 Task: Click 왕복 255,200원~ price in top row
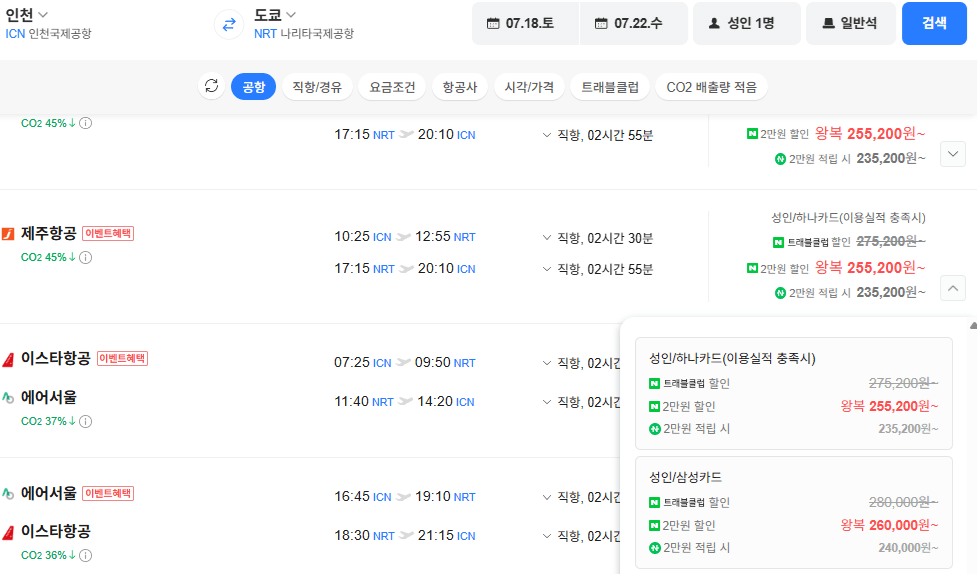(870, 134)
